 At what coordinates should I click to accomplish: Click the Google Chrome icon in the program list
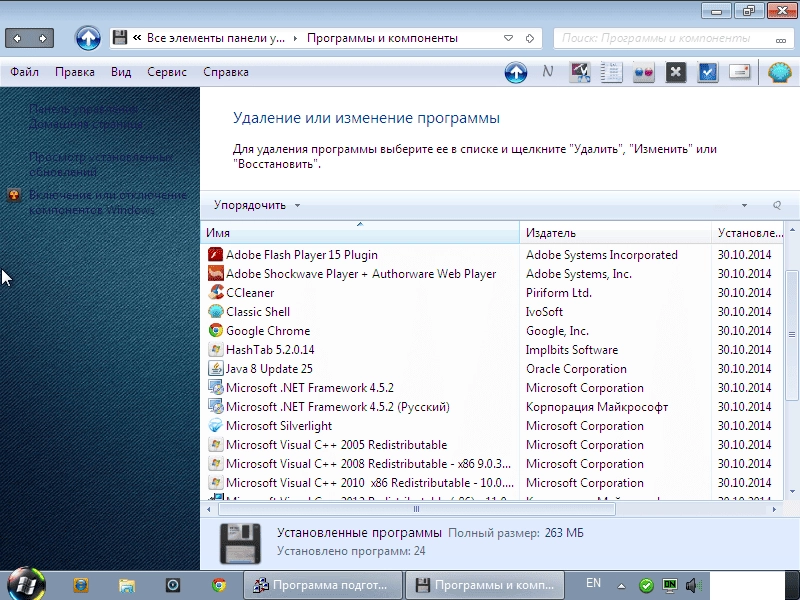point(215,331)
